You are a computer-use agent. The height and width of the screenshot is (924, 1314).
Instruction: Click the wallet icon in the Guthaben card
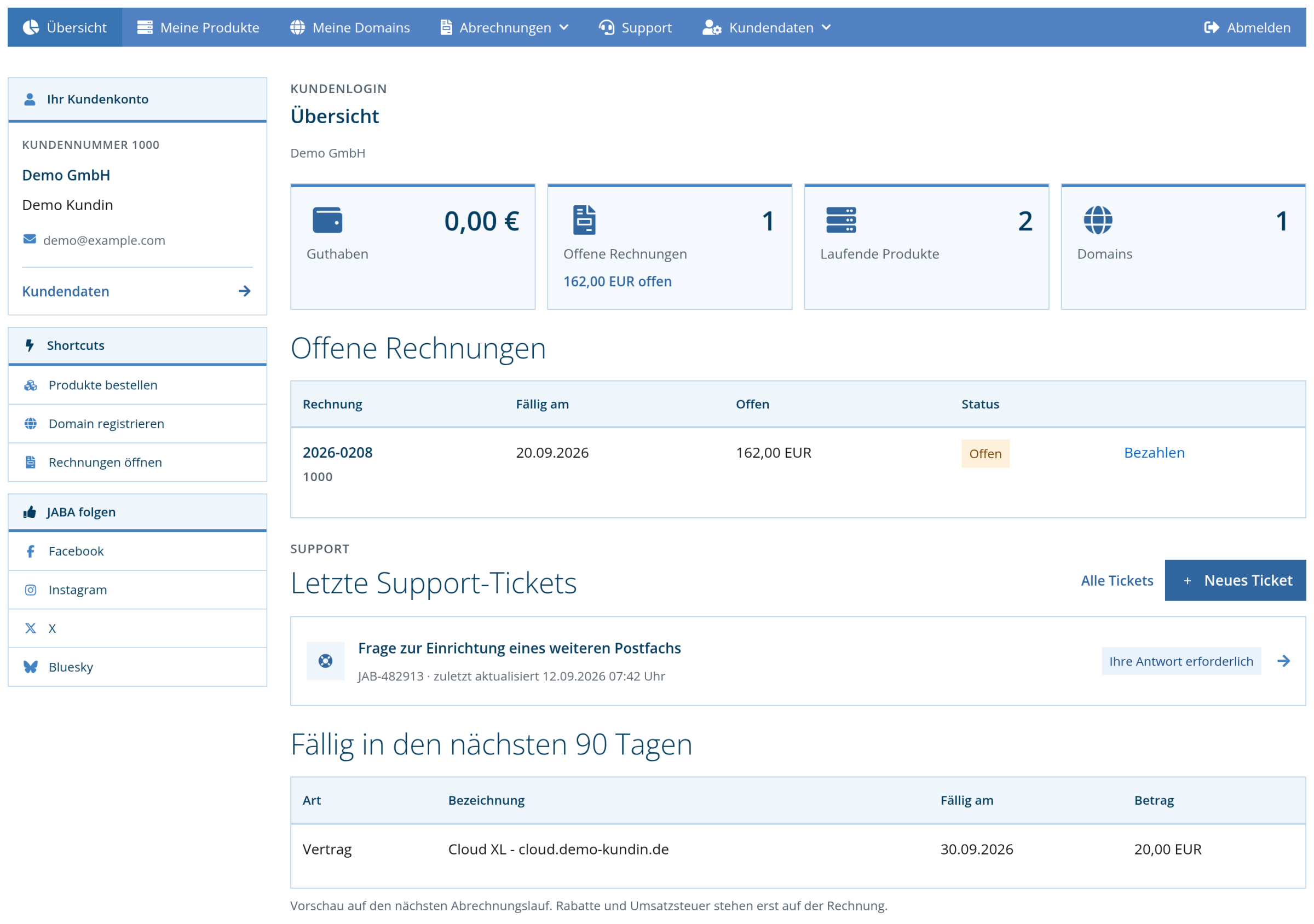point(327,220)
